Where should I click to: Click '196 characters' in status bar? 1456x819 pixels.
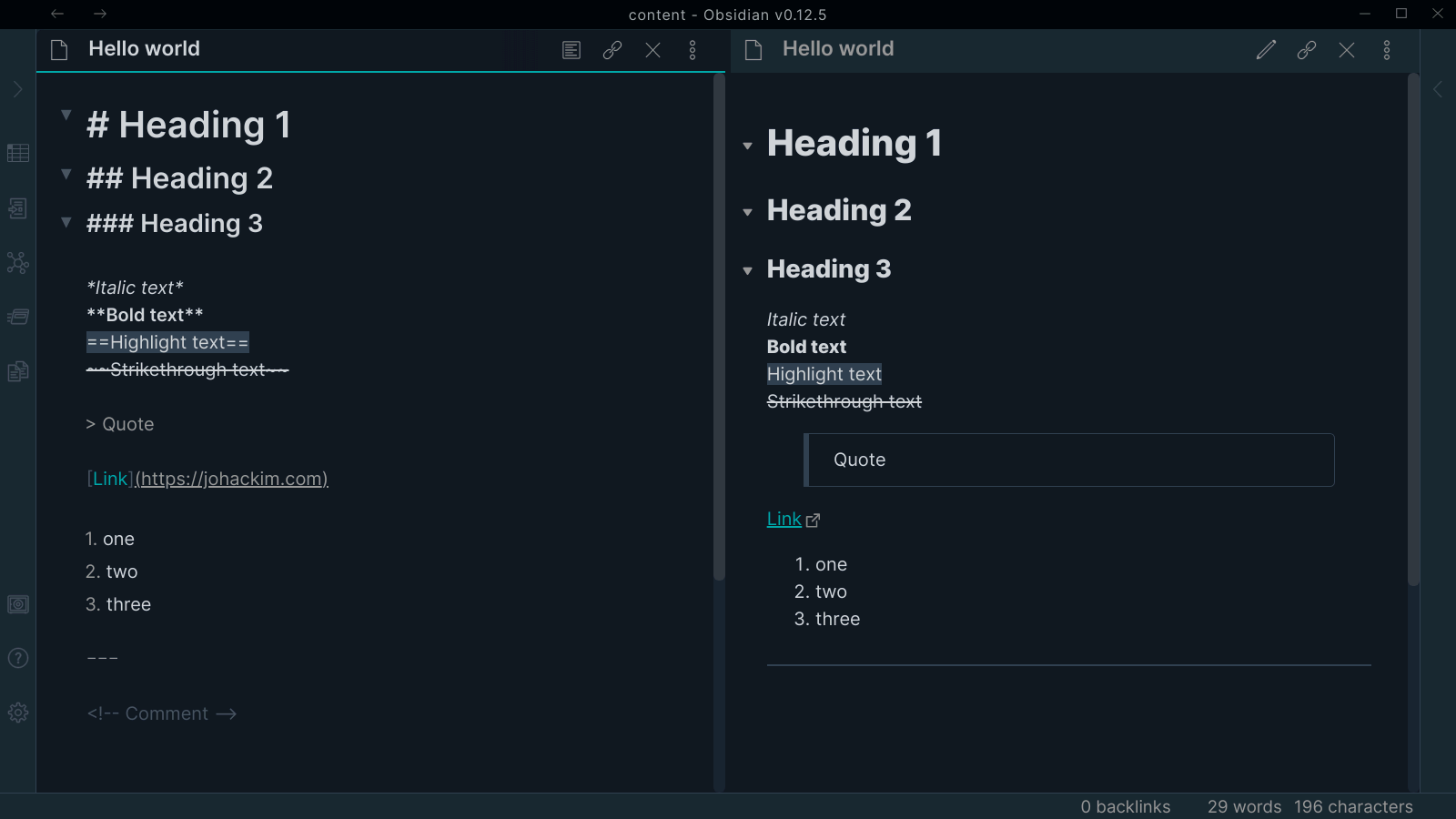pyautogui.click(x=1353, y=806)
